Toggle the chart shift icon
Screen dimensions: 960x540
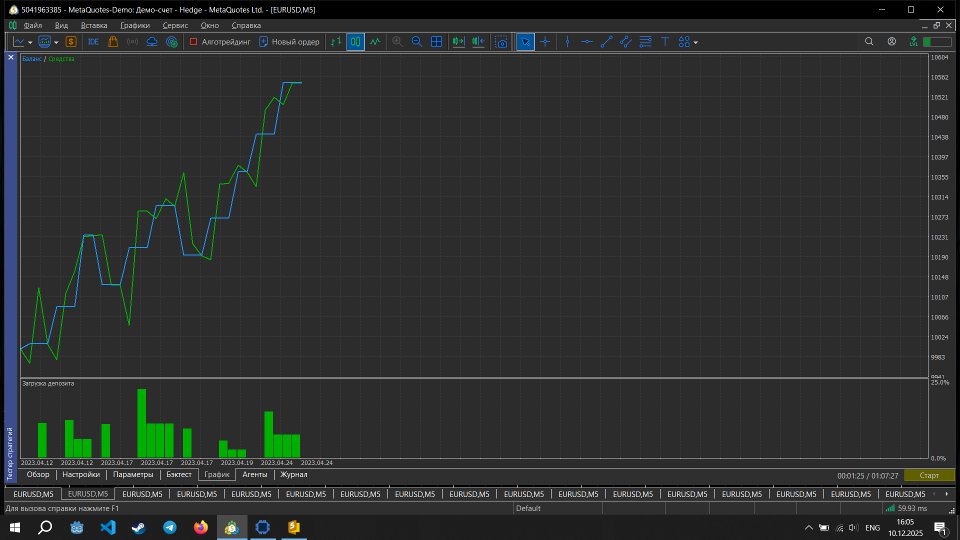coord(478,42)
